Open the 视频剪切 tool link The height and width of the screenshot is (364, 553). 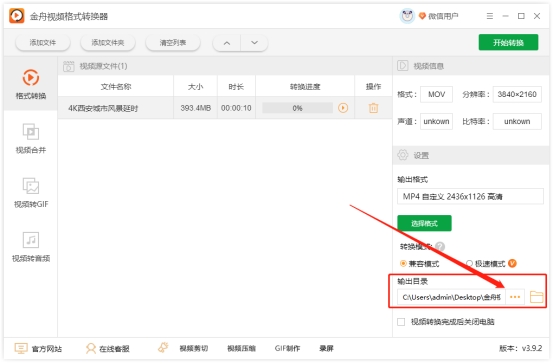194,348
